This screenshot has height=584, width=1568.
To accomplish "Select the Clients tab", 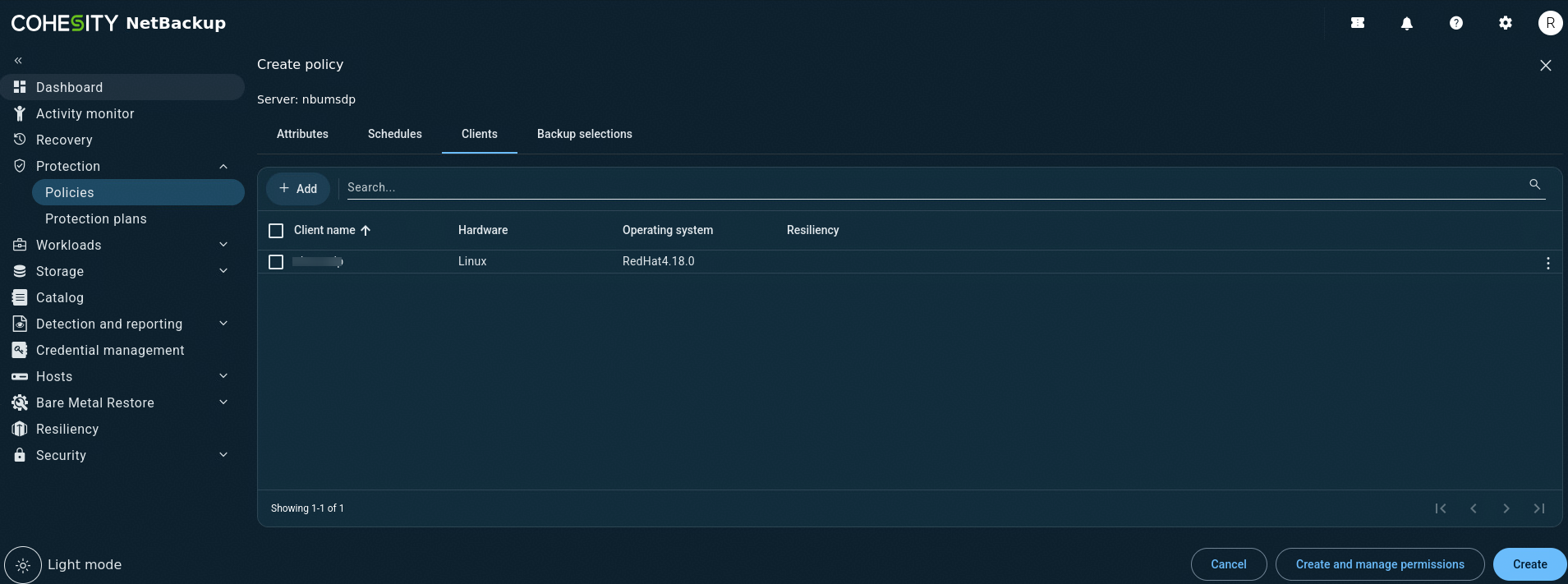I will click(x=480, y=134).
